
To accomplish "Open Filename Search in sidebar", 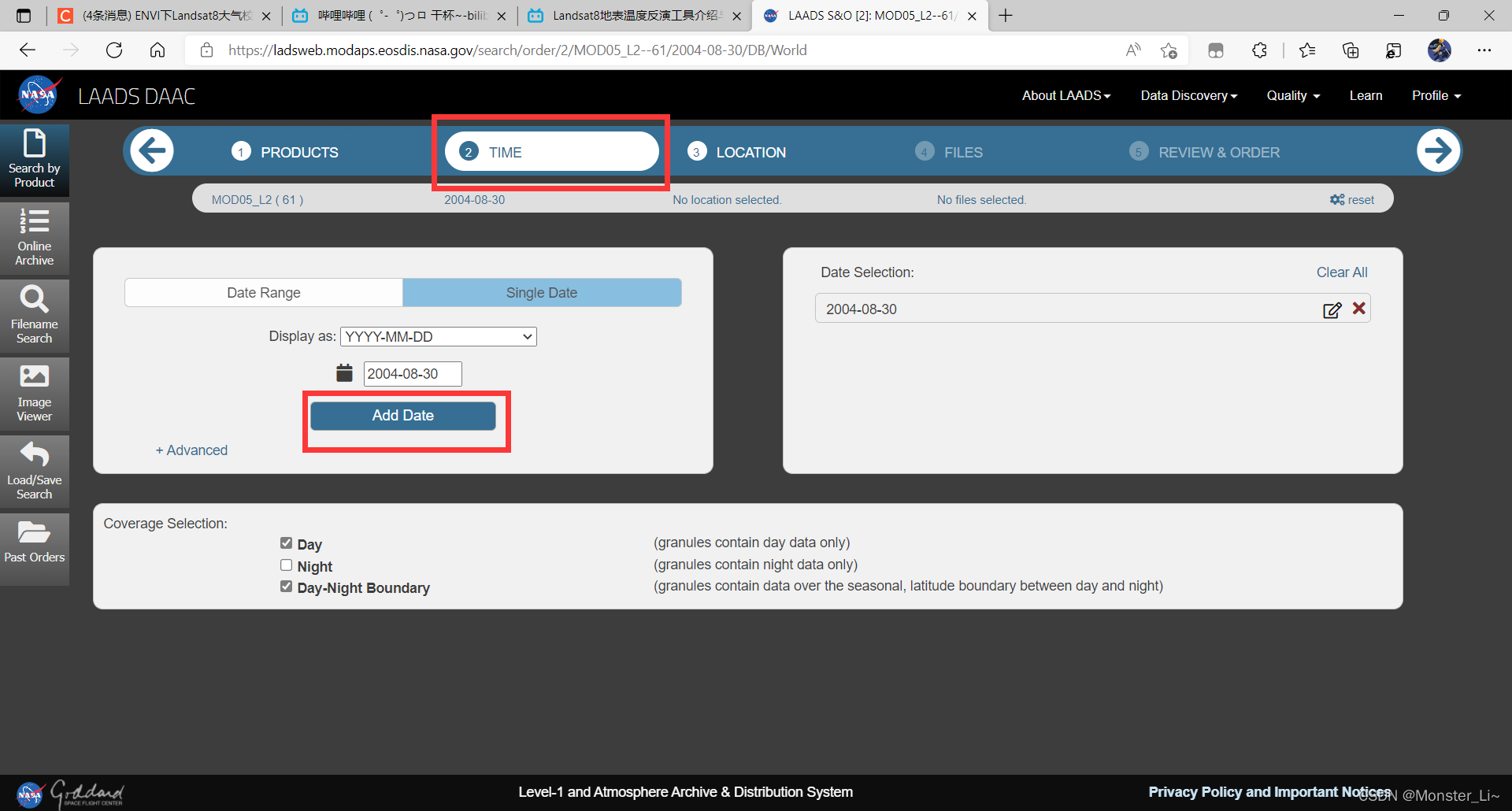I will (35, 315).
